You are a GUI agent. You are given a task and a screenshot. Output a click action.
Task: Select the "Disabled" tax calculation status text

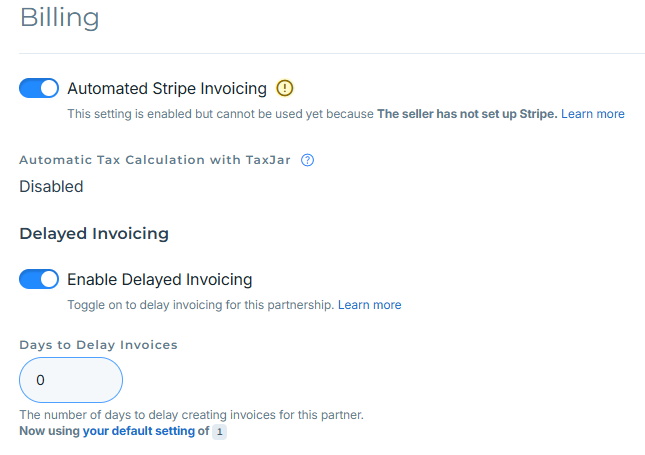pyautogui.click(x=51, y=186)
